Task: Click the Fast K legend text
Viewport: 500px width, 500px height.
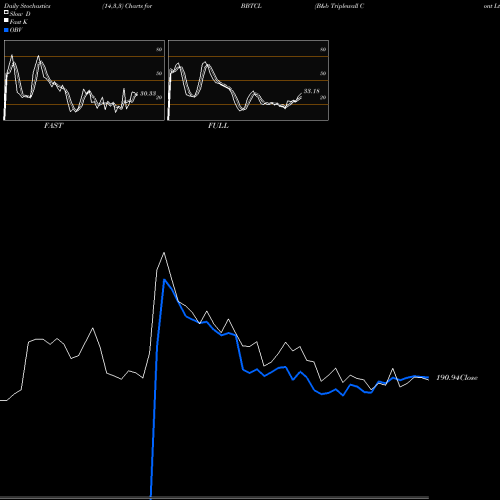Action: (x=19, y=22)
